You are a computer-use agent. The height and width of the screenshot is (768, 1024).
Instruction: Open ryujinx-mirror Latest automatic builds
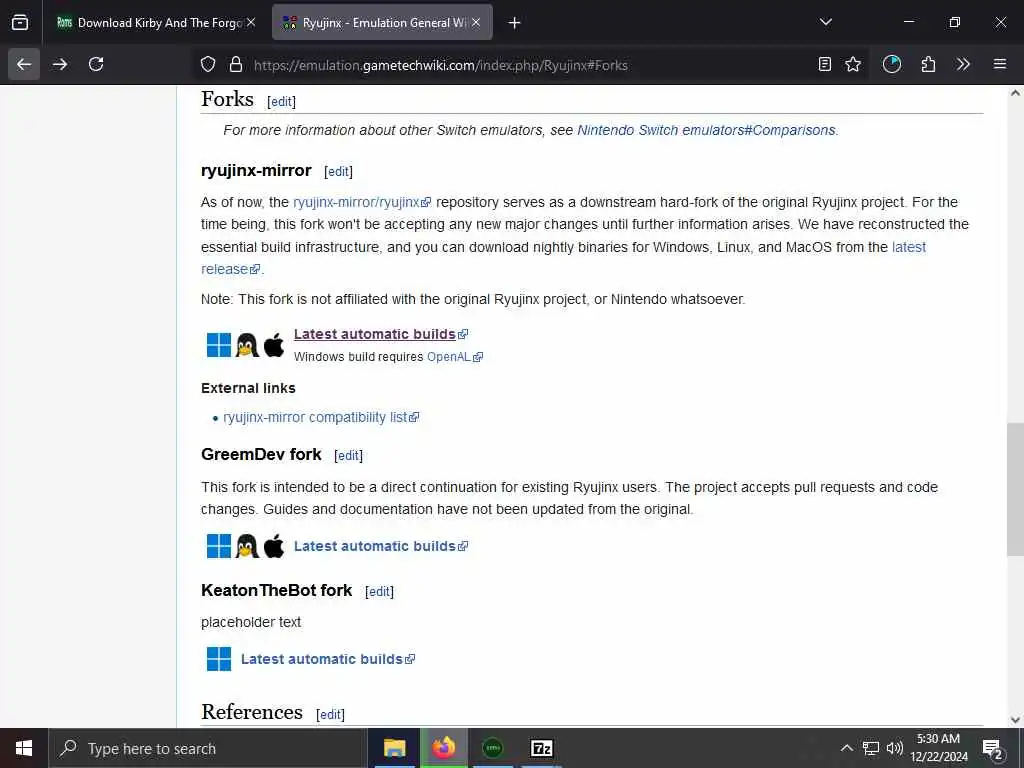[x=381, y=334]
